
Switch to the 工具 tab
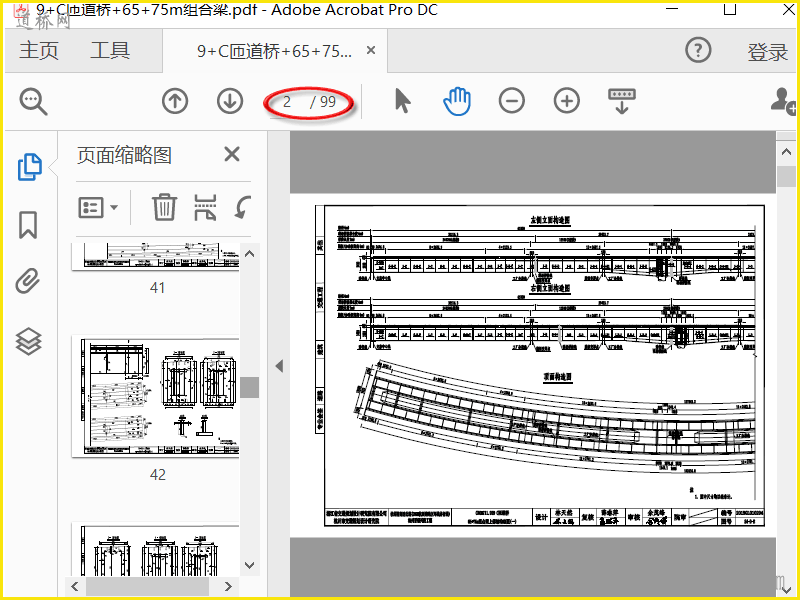point(110,51)
